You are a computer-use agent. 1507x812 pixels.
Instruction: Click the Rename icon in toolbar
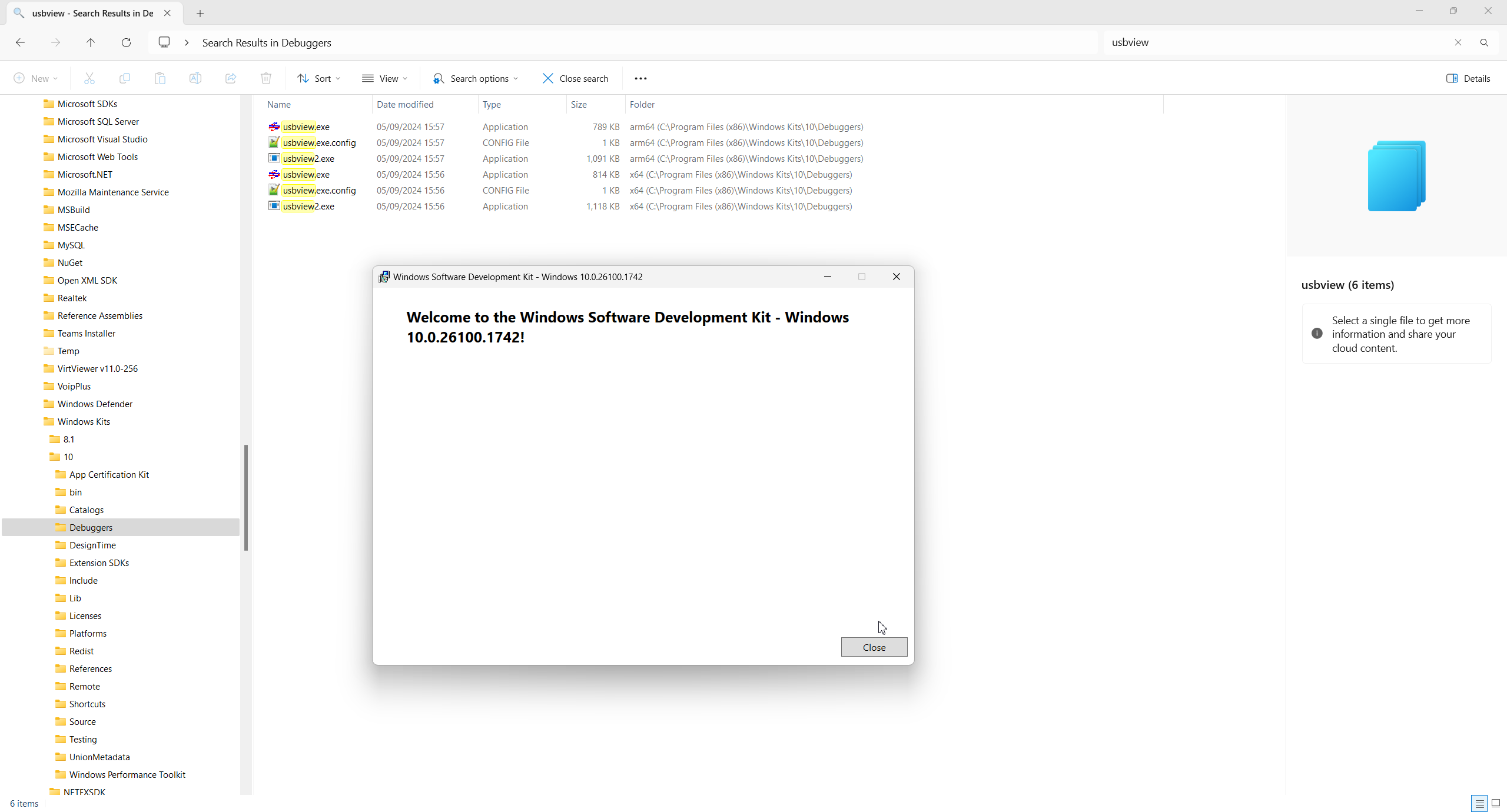pos(195,78)
